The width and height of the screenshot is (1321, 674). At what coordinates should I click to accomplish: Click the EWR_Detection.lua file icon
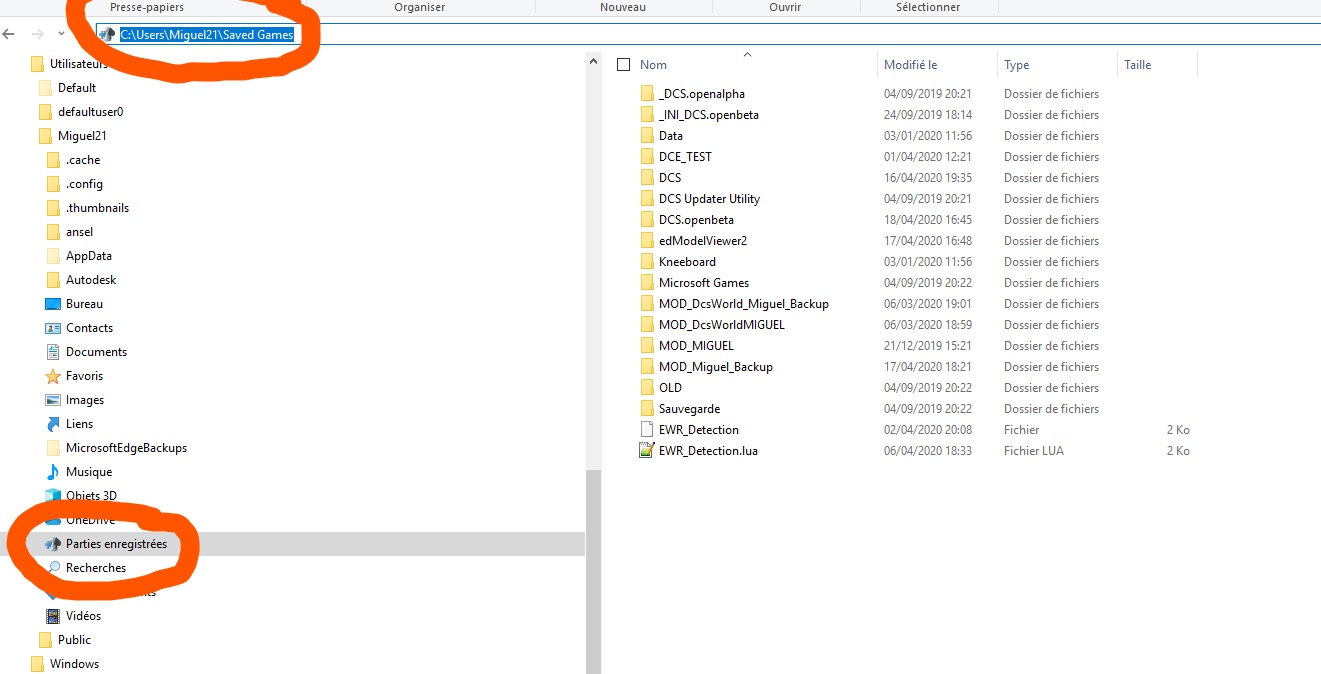646,451
